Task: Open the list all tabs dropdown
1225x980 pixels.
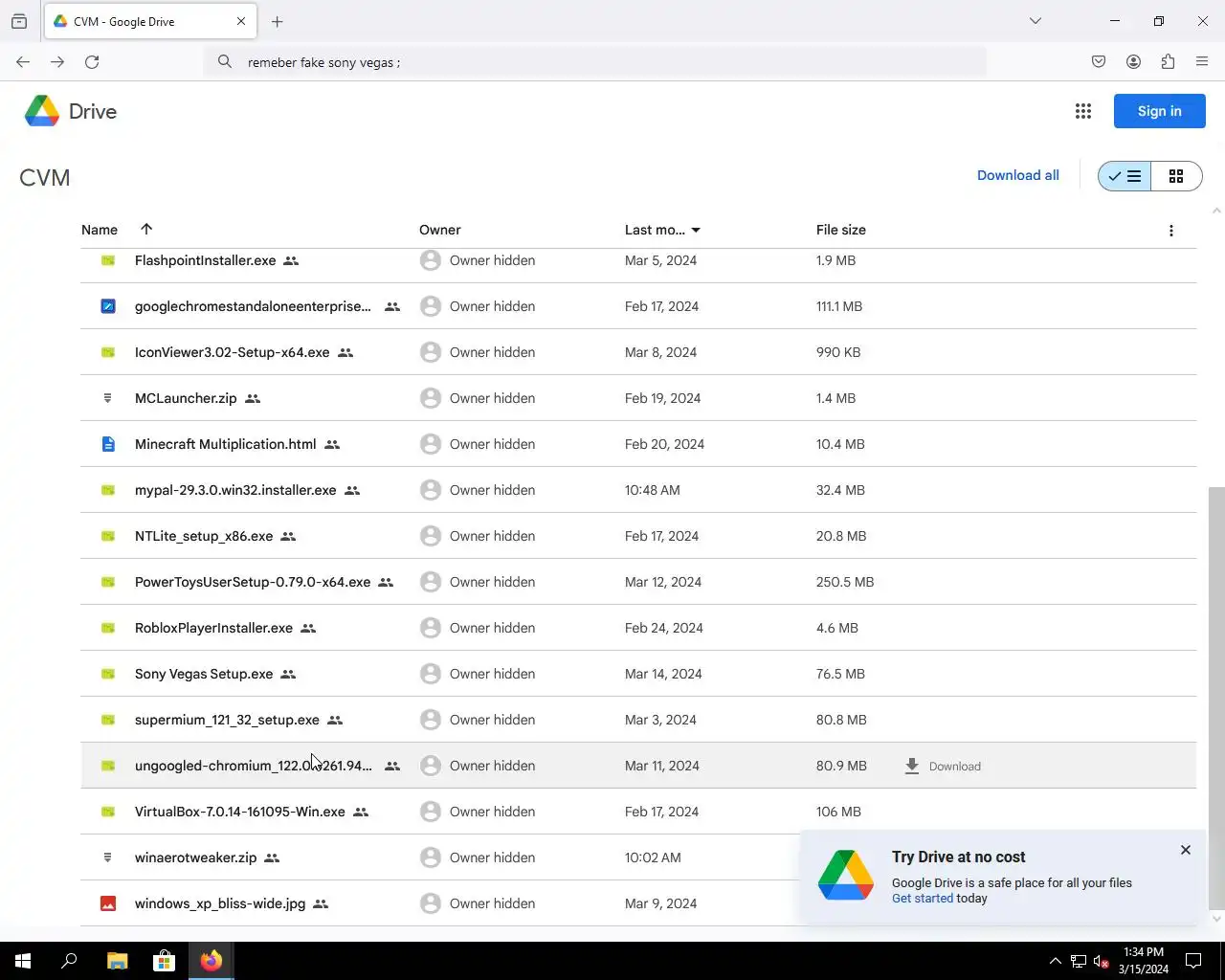Action: (x=1036, y=21)
